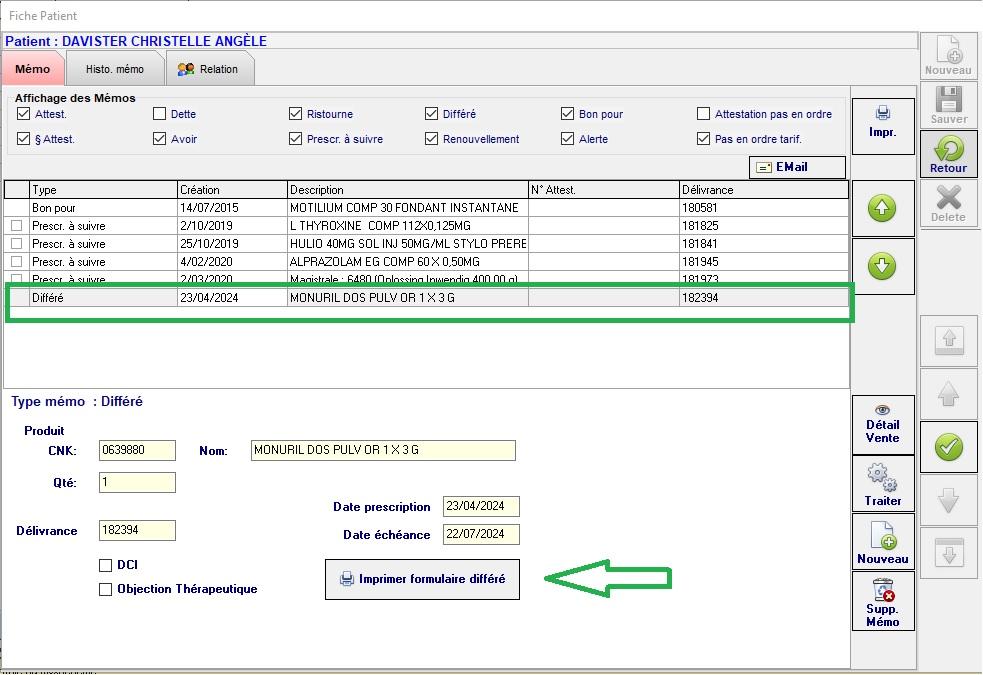Click the Traiter gears icon
This screenshot has width=983, height=675.
click(x=882, y=482)
